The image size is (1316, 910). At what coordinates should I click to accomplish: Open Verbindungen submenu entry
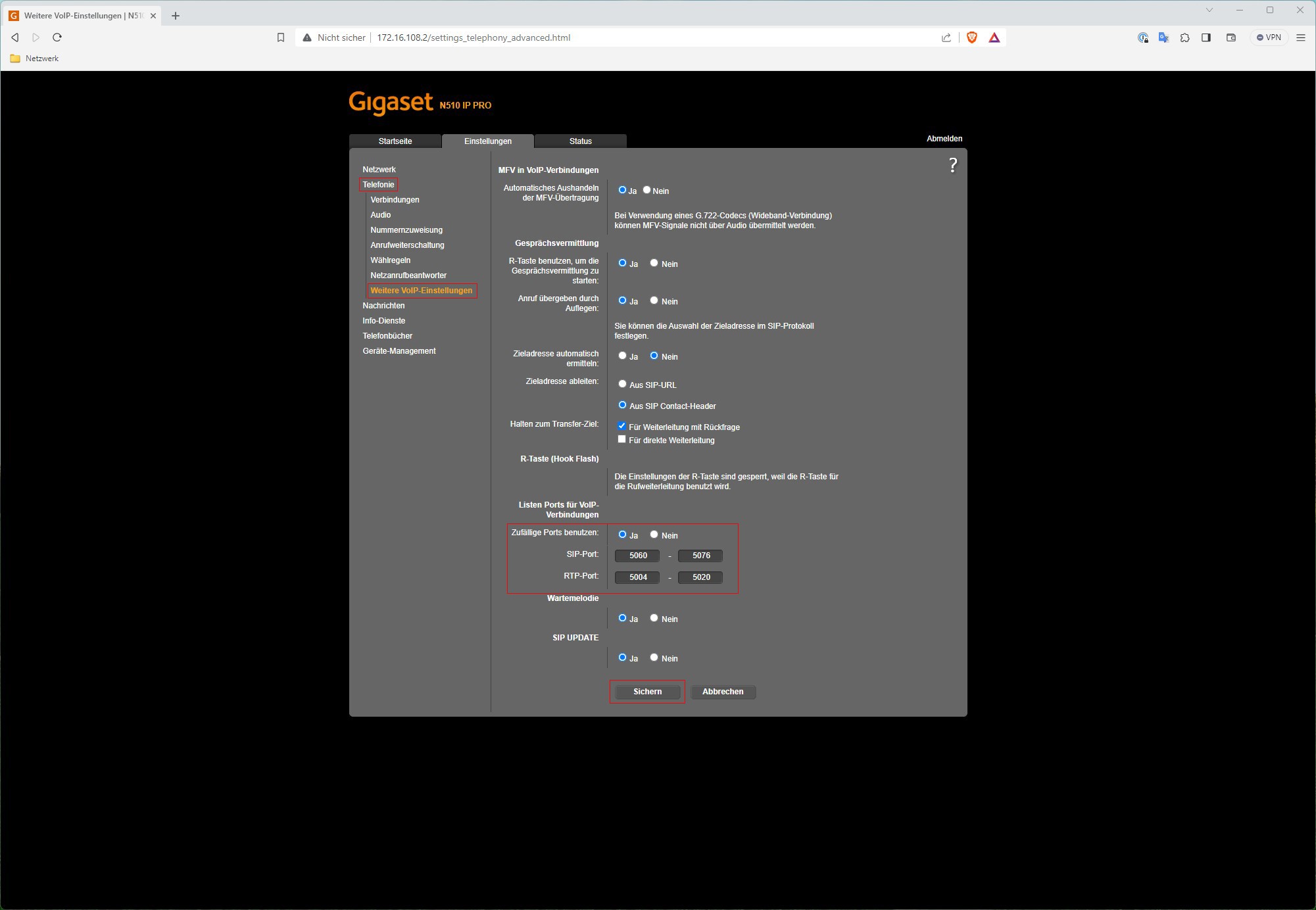click(395, 200)
